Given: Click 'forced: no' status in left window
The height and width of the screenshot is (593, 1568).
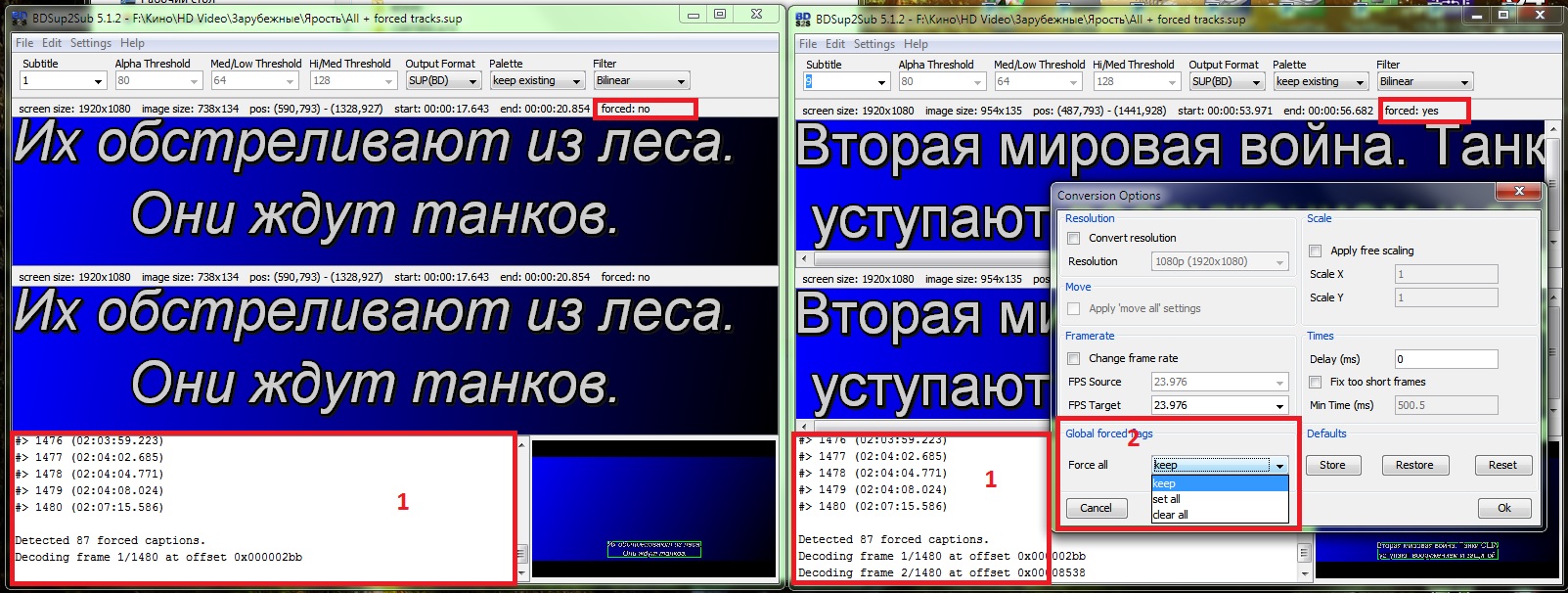Looking at the screenshot, I should (x=625, y=109).
